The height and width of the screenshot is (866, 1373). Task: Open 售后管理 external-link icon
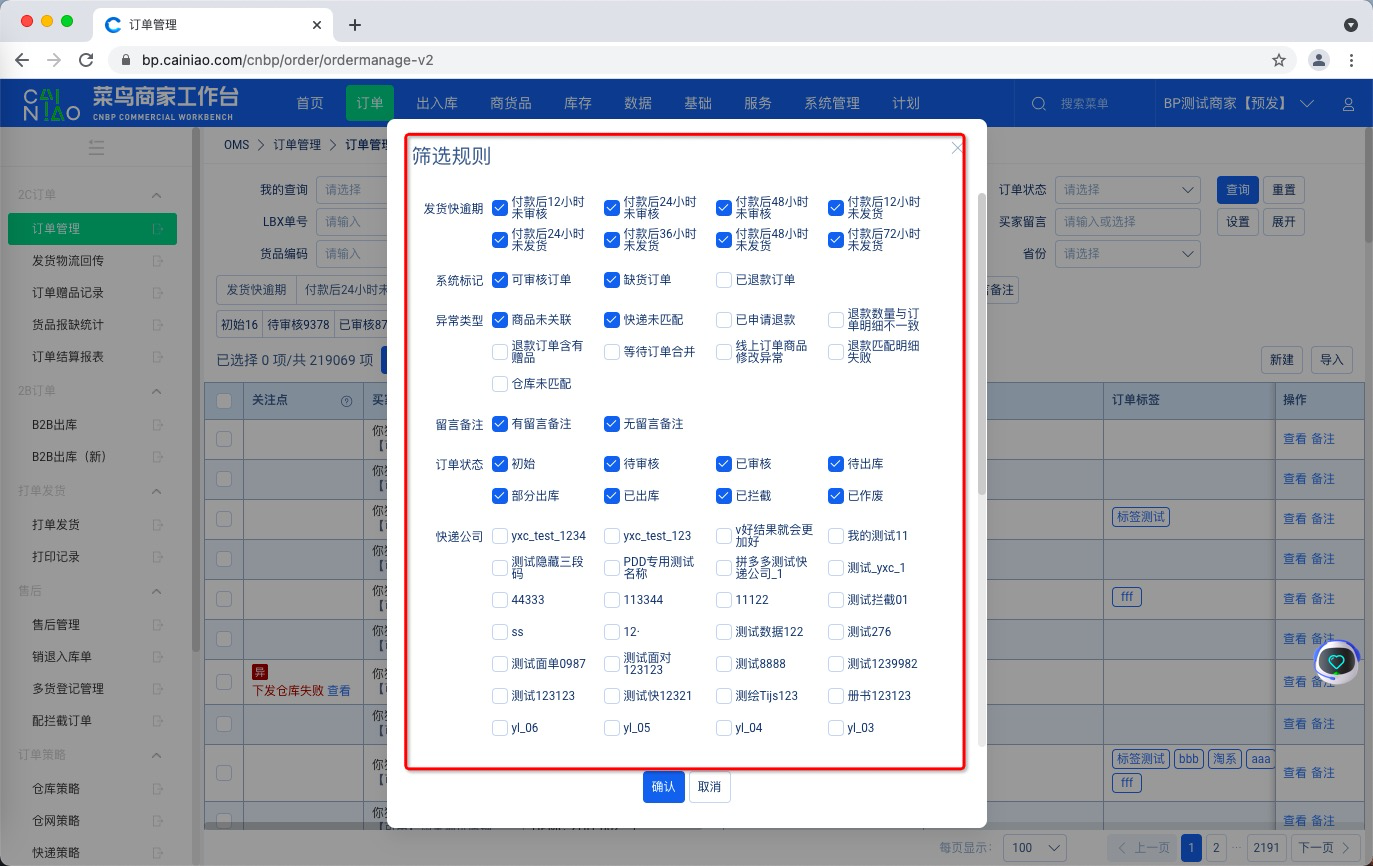(157, 625)
